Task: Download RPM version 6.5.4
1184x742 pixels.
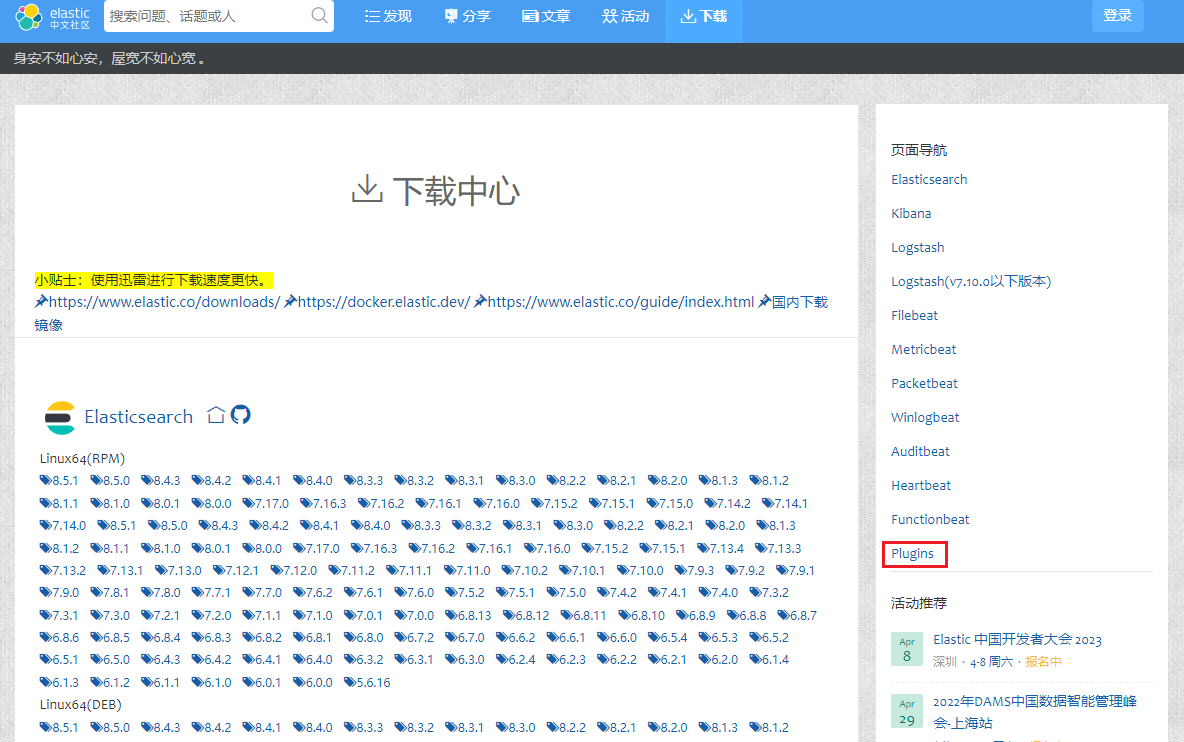Action: click(x=668, y=638)
